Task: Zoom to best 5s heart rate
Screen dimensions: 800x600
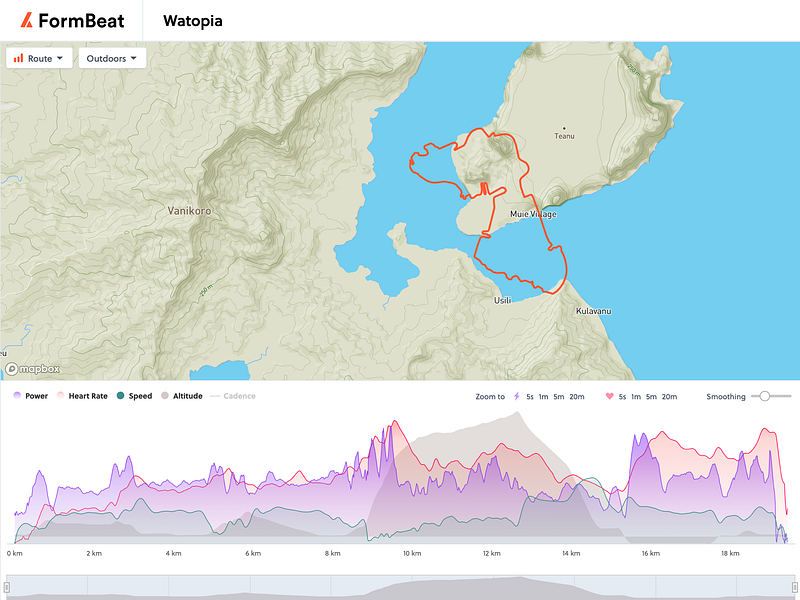Action: click(622, 396)
